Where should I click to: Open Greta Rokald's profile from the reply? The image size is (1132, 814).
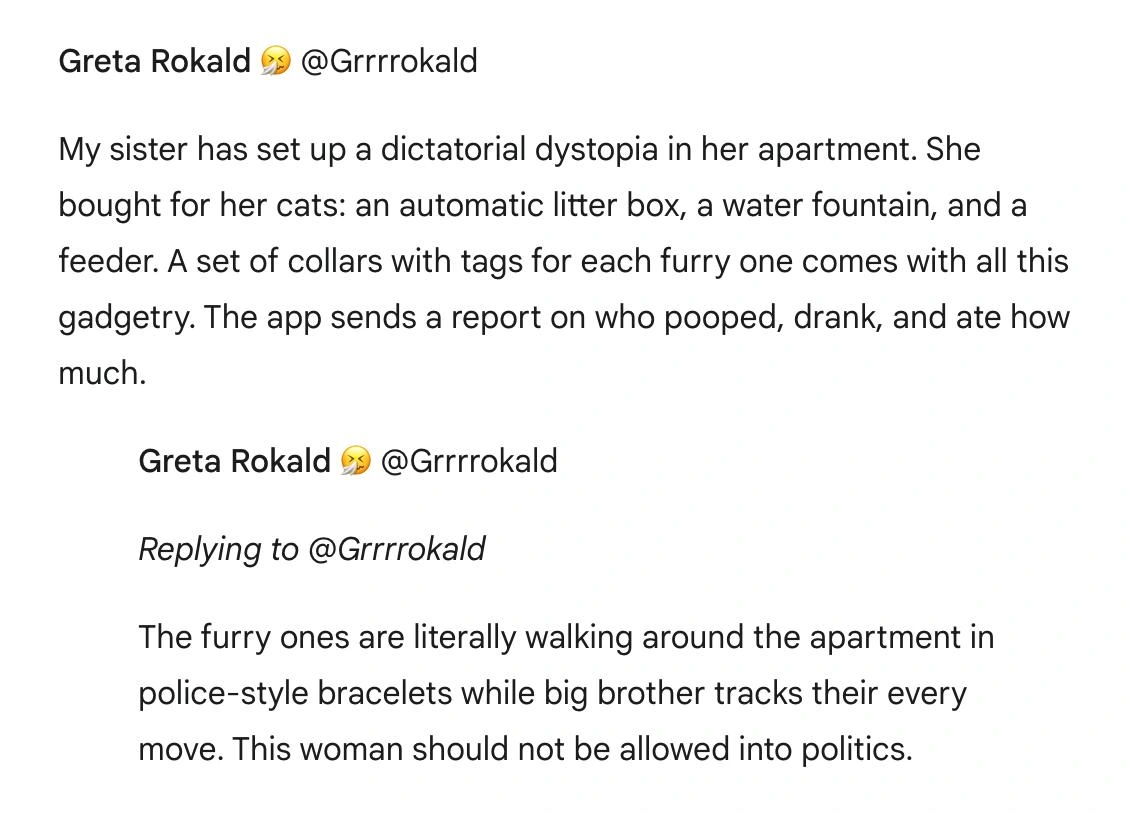pos(234,461)
